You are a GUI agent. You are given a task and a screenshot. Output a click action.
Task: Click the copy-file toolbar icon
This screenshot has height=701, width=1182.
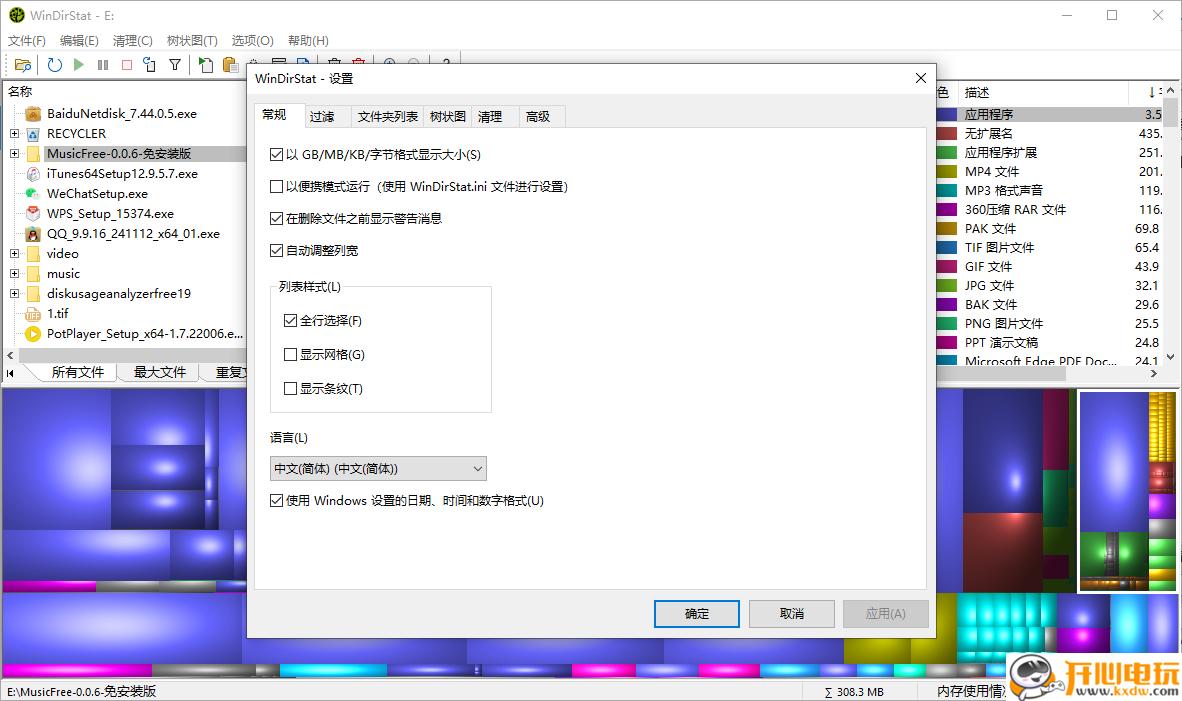[205, 64]
